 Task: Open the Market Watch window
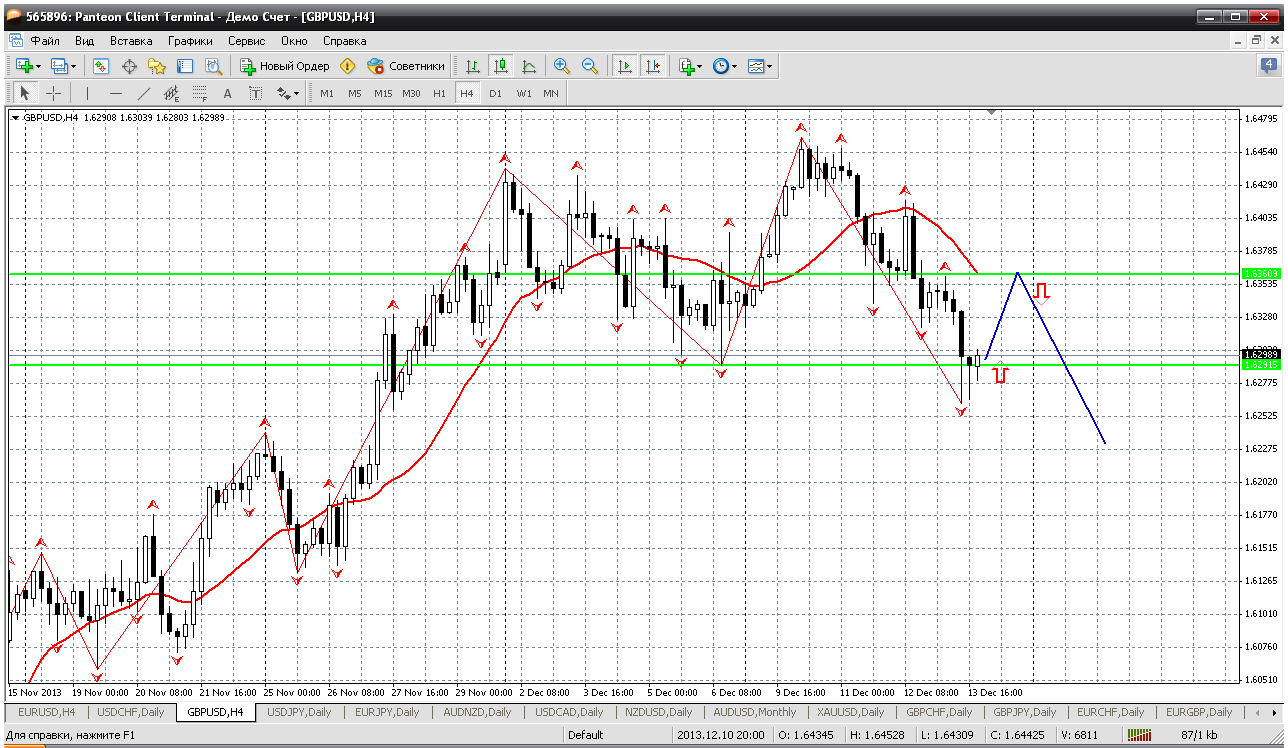pos(101,66)
